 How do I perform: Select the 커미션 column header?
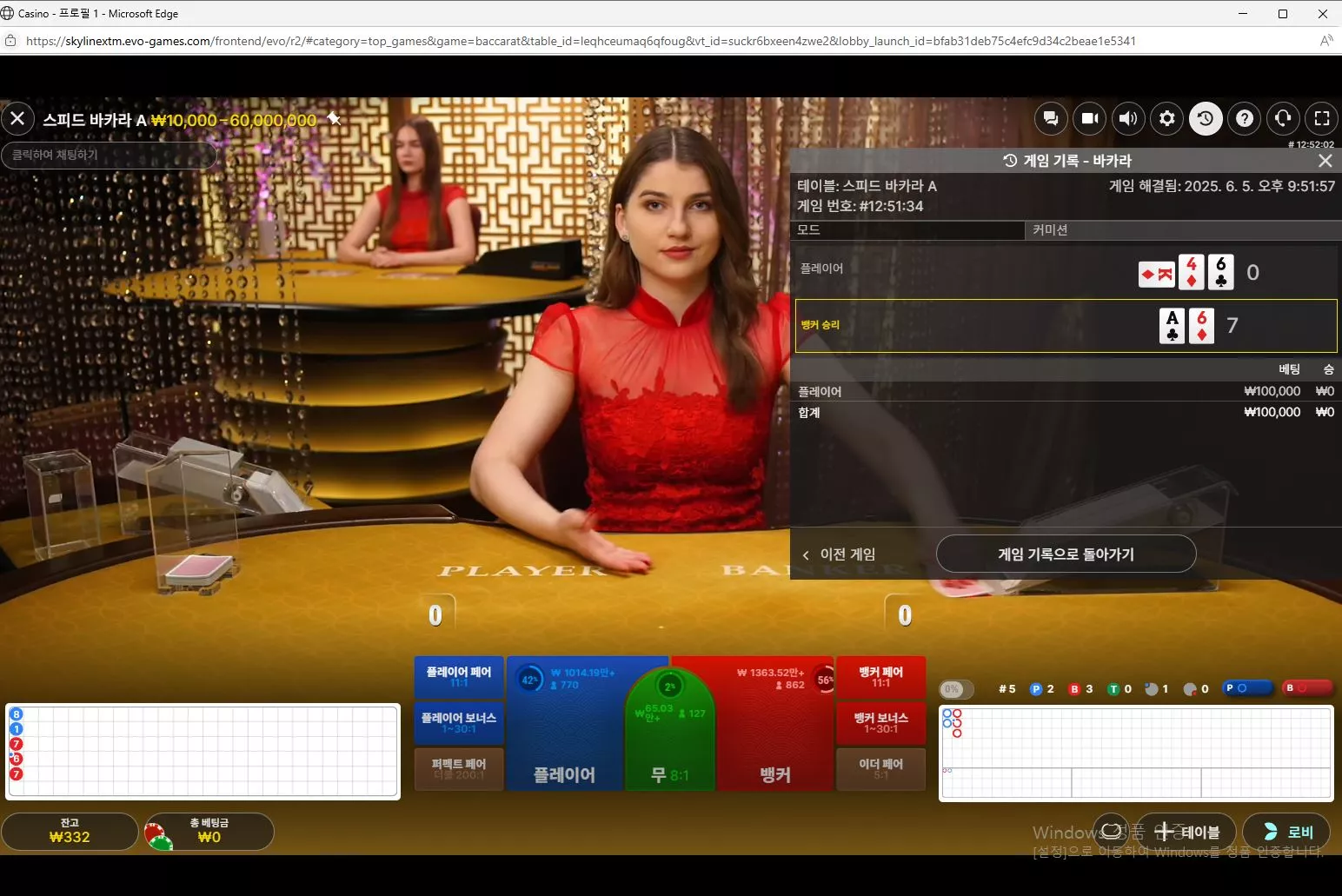1184,230
